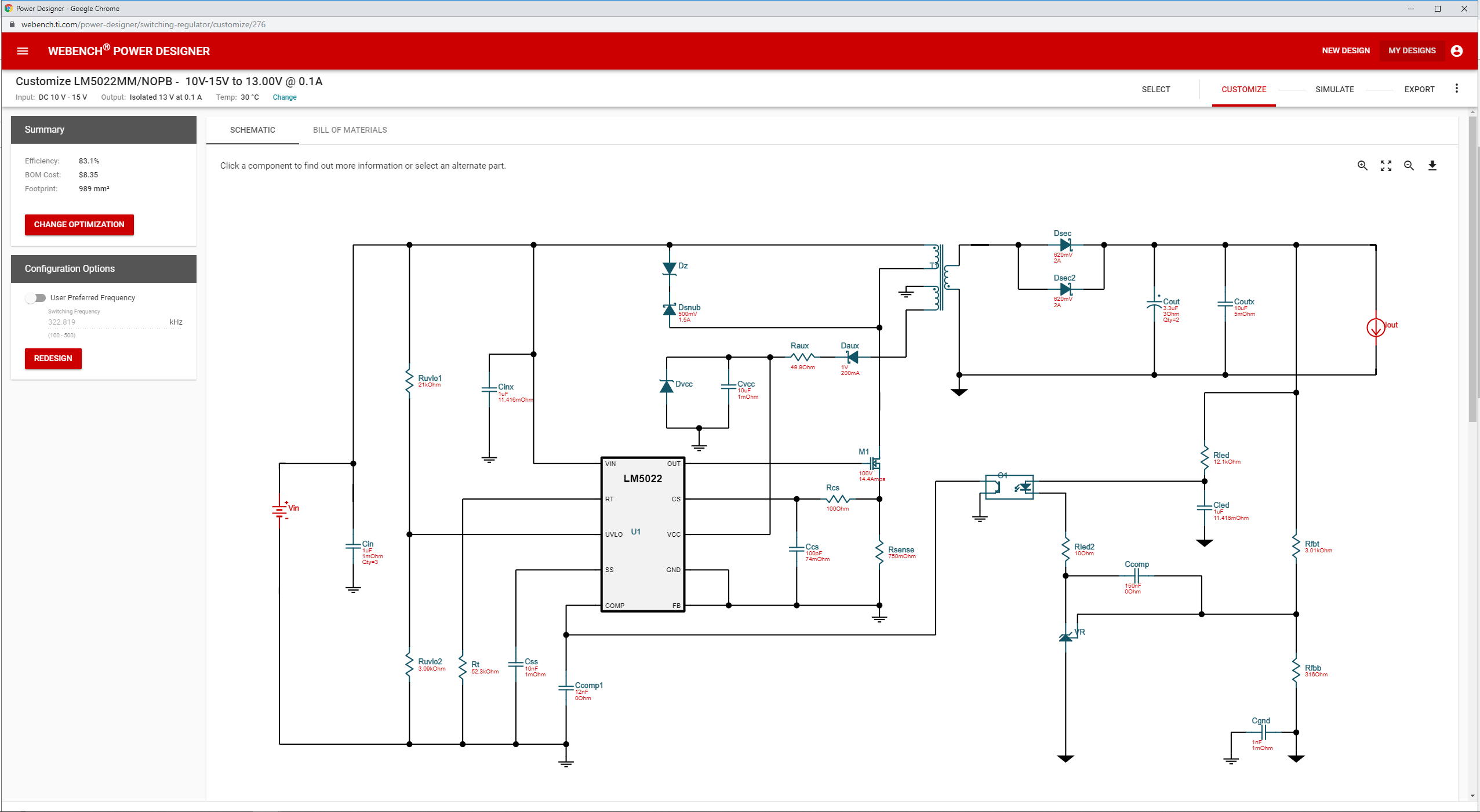This screenshot has height=812, width=1480.
Task: Go to the EXPORT step
Action: pos(1419,89)
